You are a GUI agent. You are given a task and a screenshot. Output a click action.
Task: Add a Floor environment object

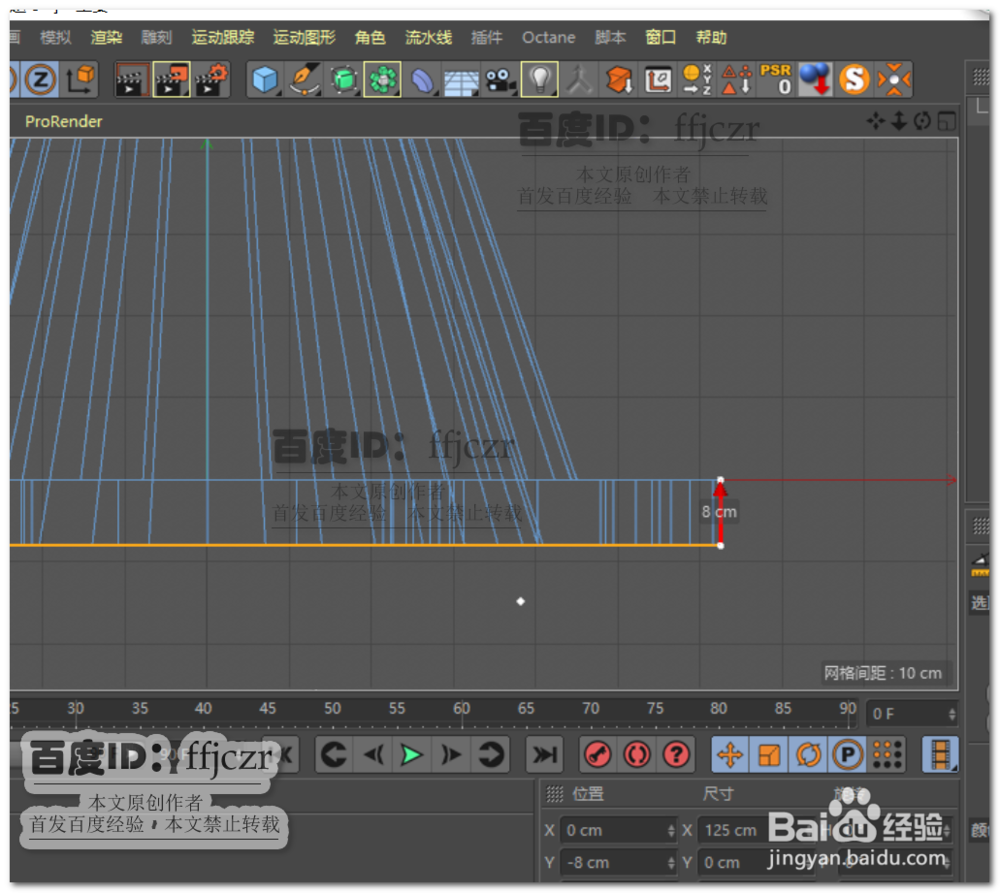(461, 80)
